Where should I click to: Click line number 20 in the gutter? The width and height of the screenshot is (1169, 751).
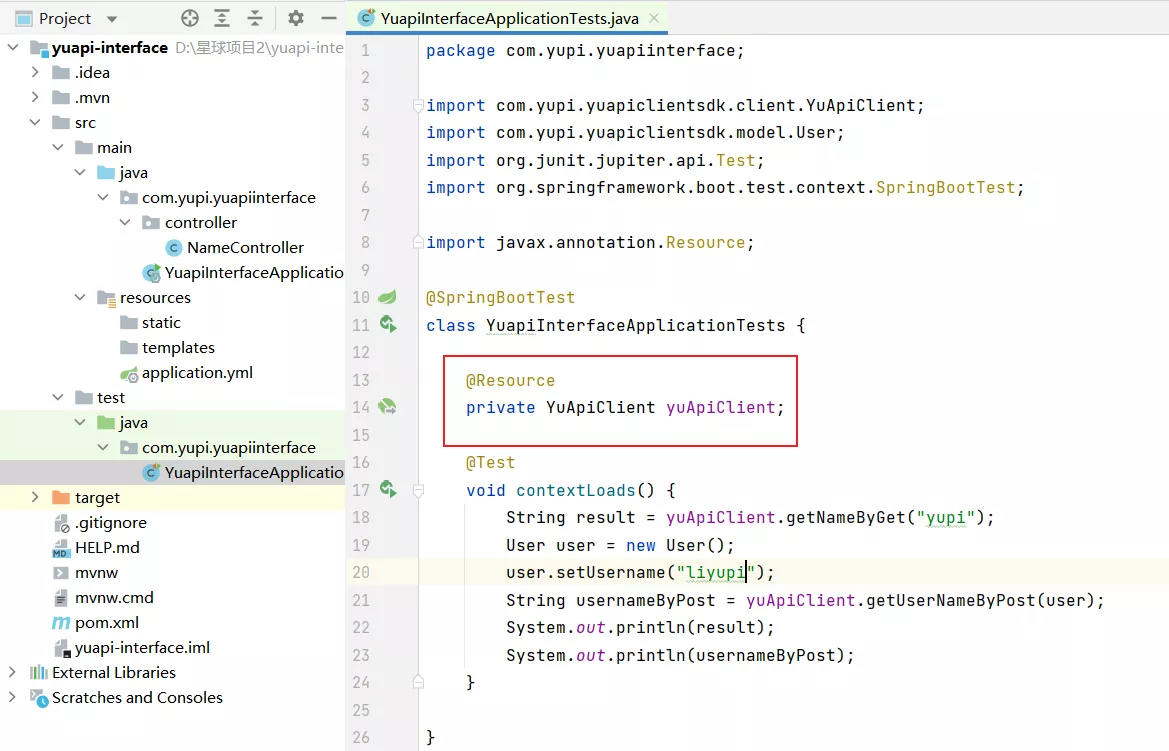[361, 572]
